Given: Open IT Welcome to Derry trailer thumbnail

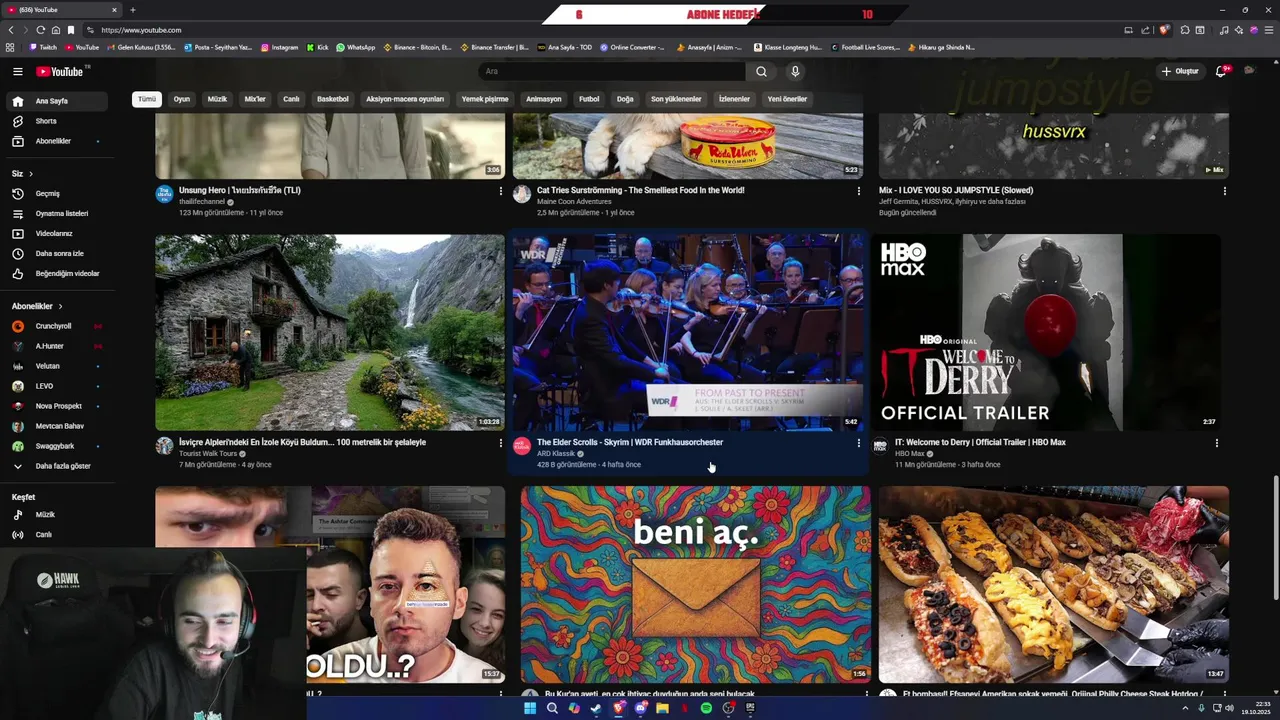Looking at the screenshot, I should 1045,332.
